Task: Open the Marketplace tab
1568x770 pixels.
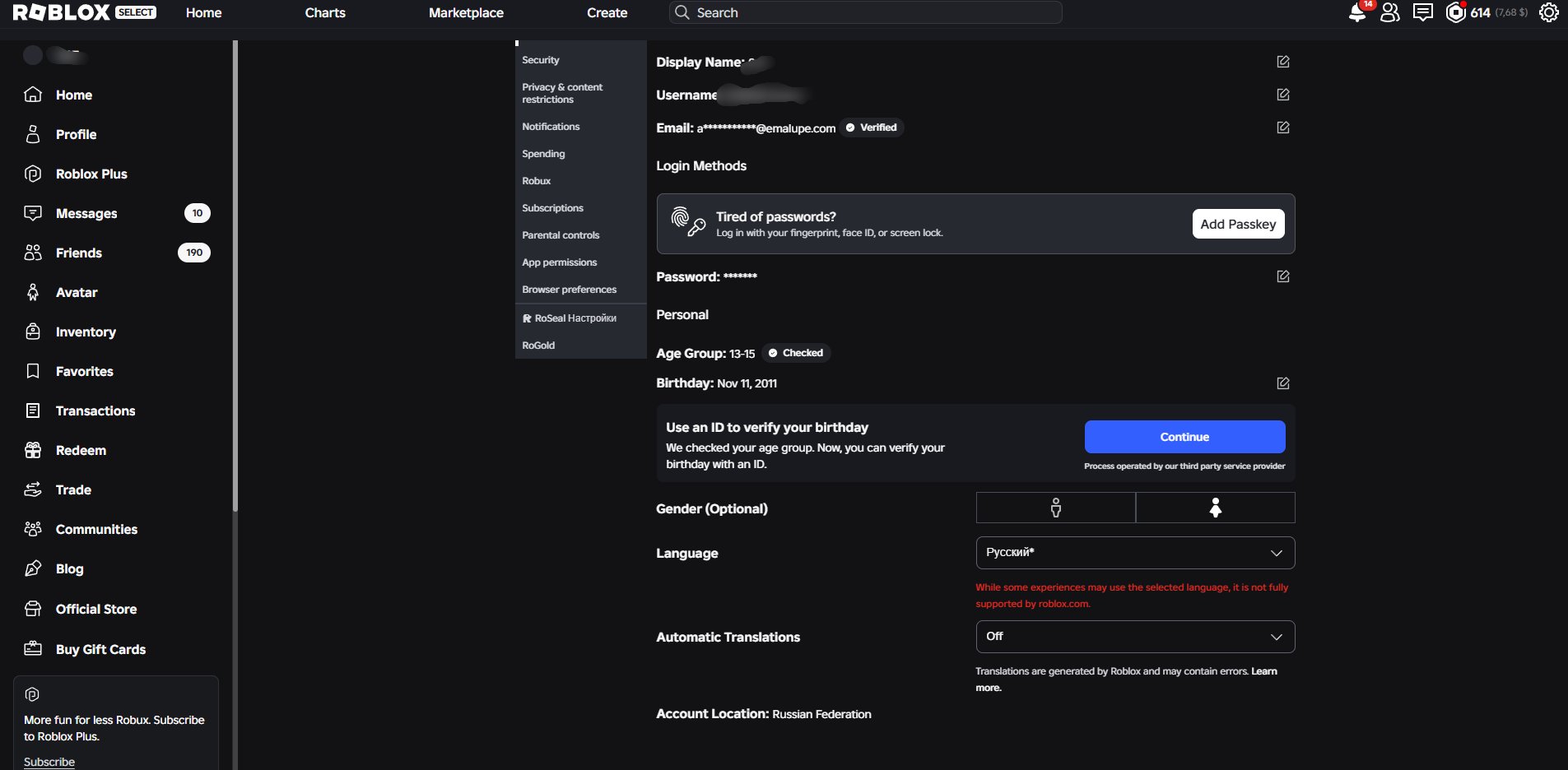Action: [x=466, y=12]
